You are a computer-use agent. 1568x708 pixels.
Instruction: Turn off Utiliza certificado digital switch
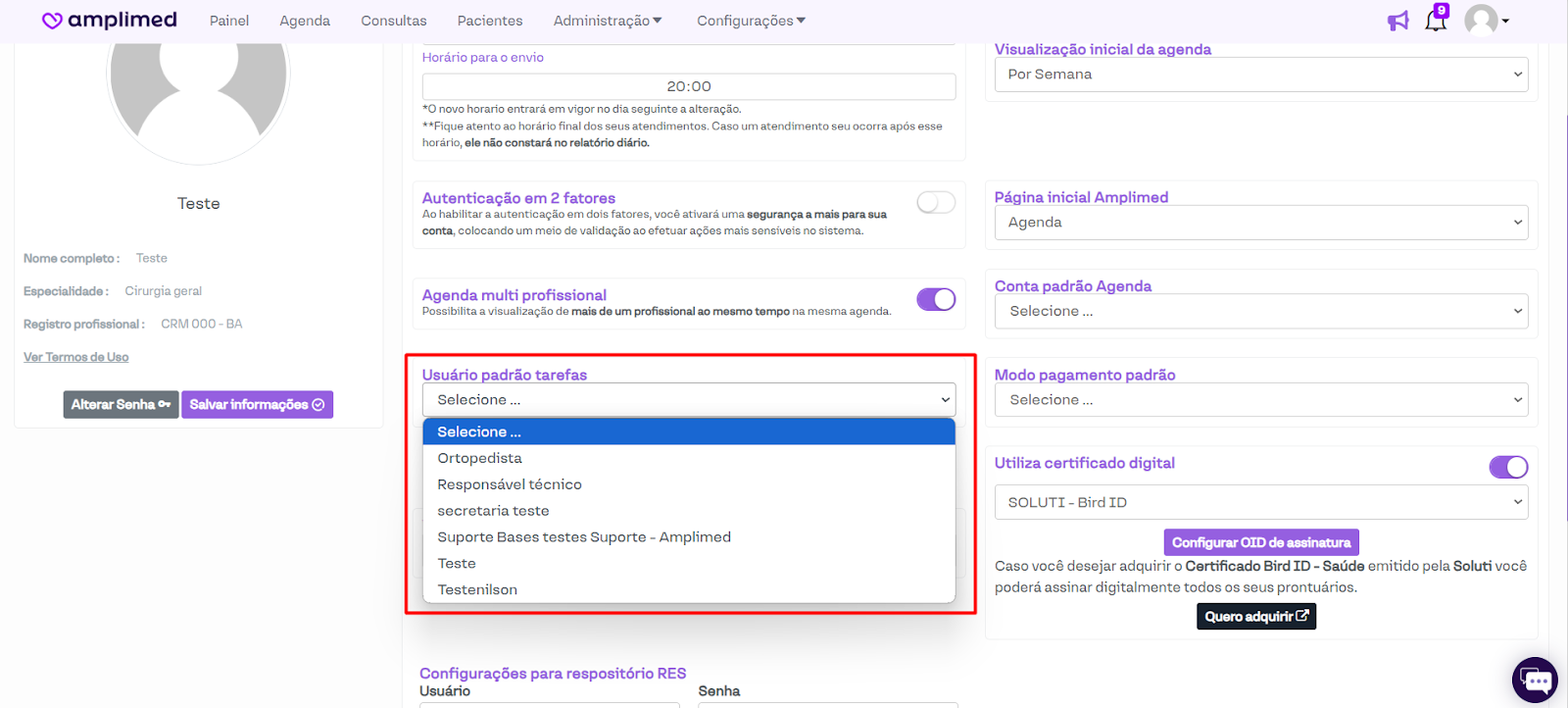[x=1508, y=468]
